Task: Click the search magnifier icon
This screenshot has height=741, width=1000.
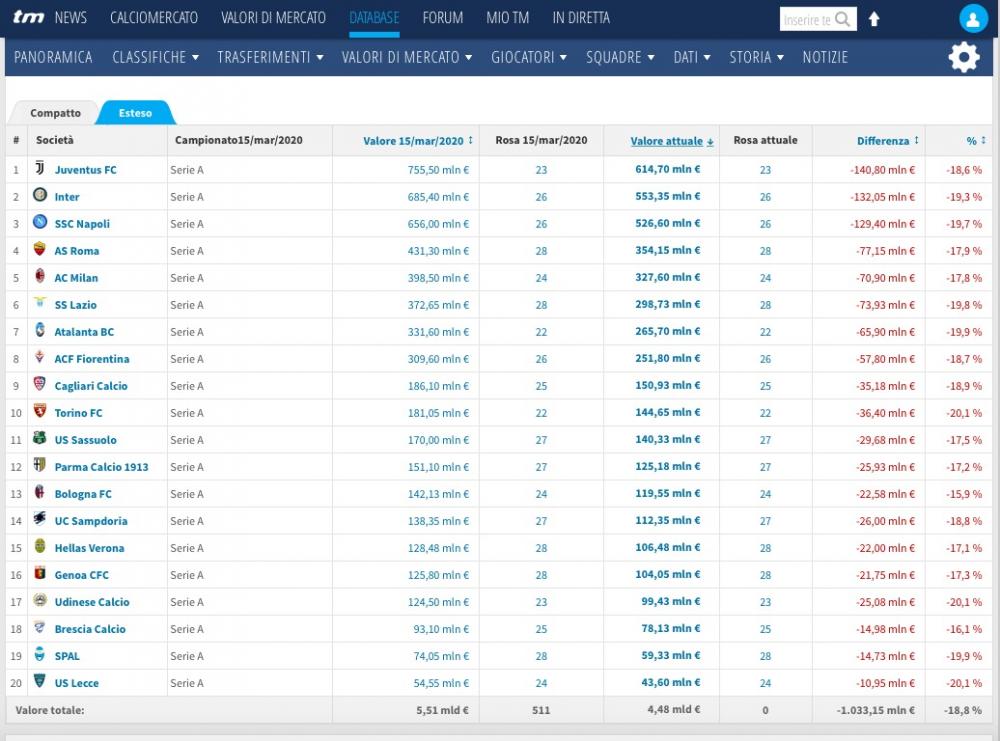Action: [x=842, y=19]
